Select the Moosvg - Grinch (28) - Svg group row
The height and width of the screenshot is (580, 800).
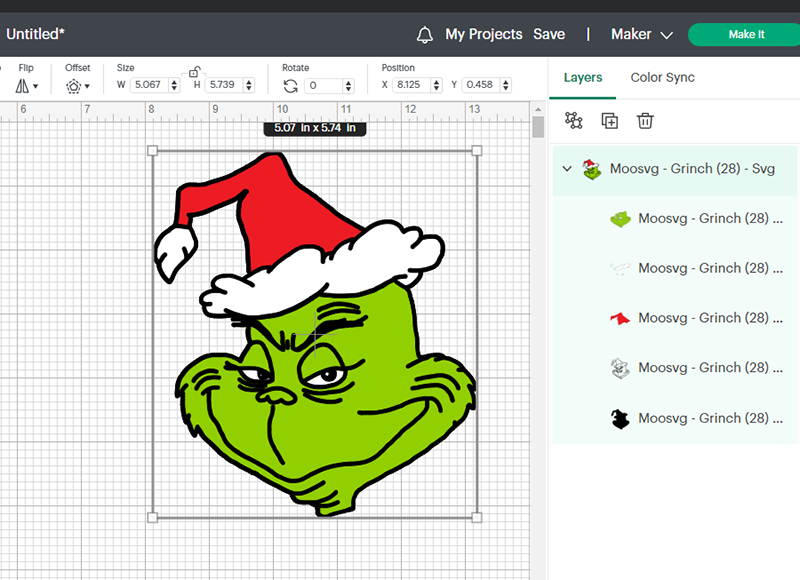(674, 169)
